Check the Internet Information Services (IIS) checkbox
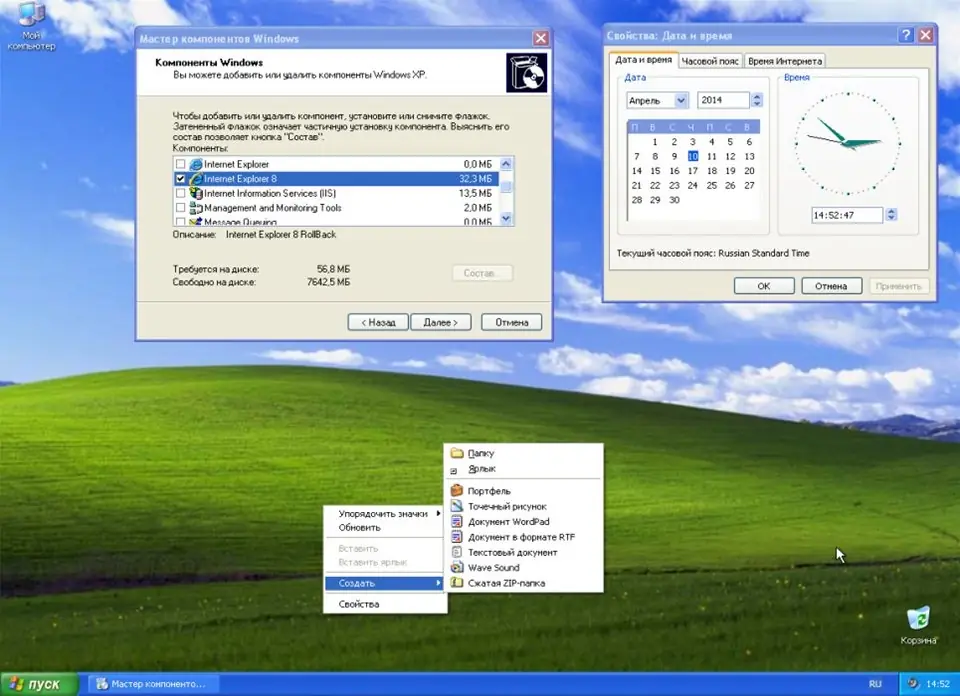The height and width of the screenshot is (696, 960). [x=180, y=193]
